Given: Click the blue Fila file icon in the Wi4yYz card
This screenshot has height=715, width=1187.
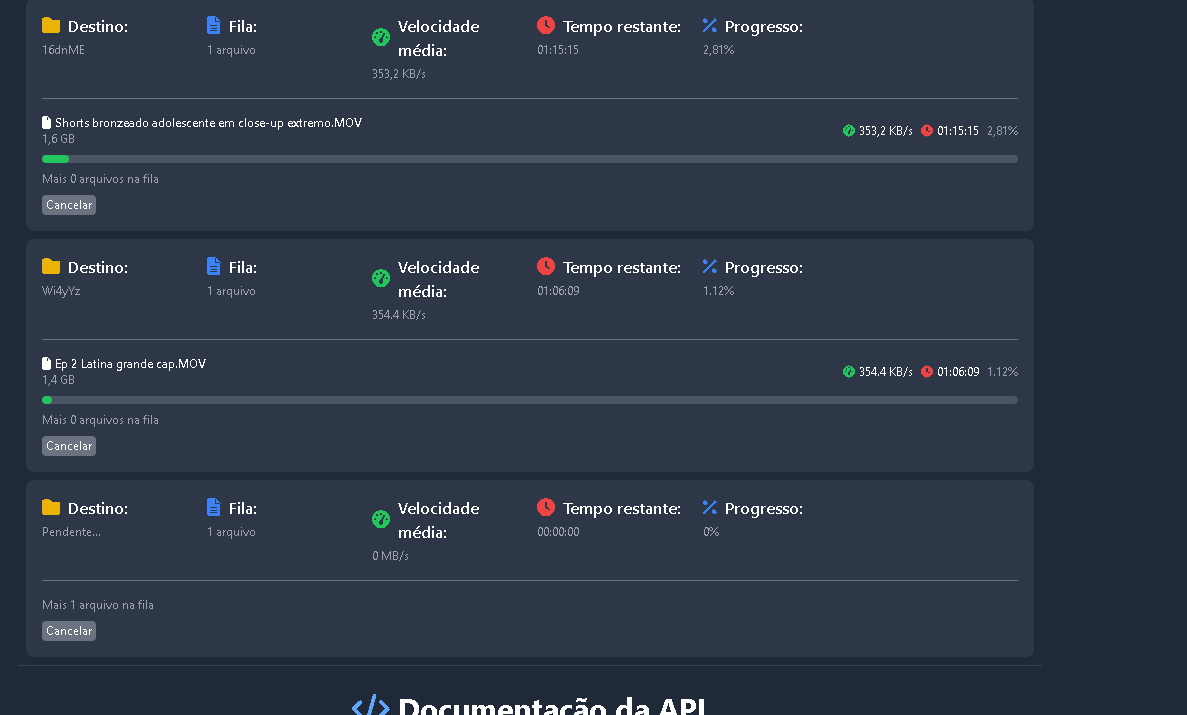Looking at the screenshot, I should (213, 266).
